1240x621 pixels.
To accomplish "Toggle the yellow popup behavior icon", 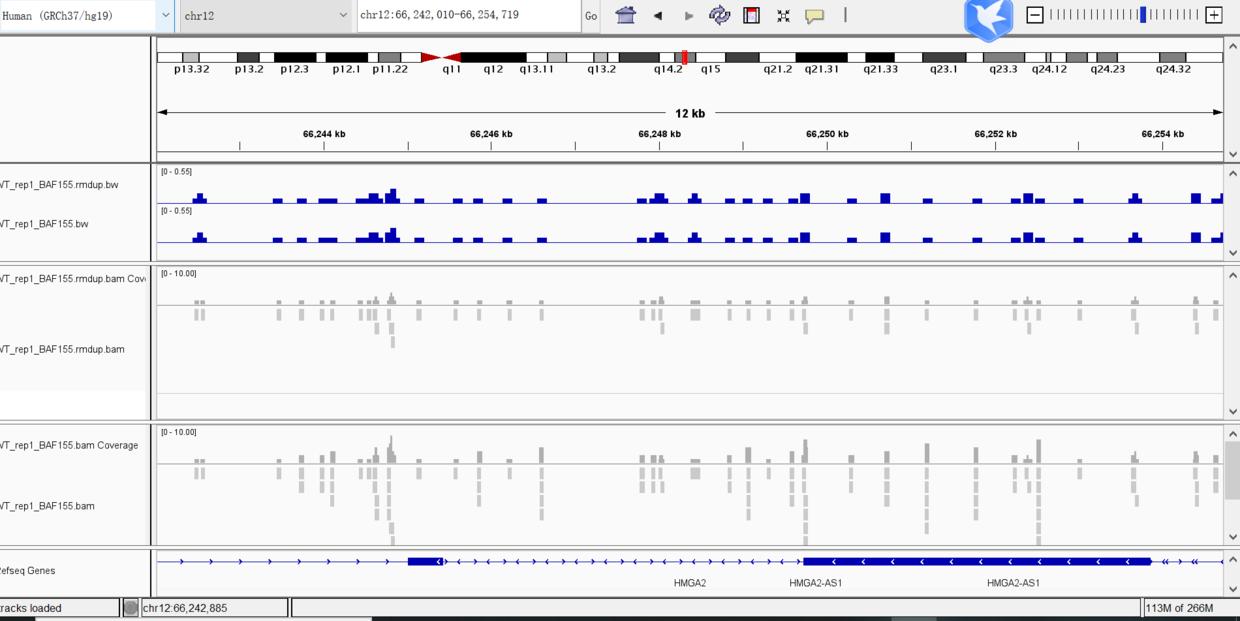I will click(x=813, y=15).
